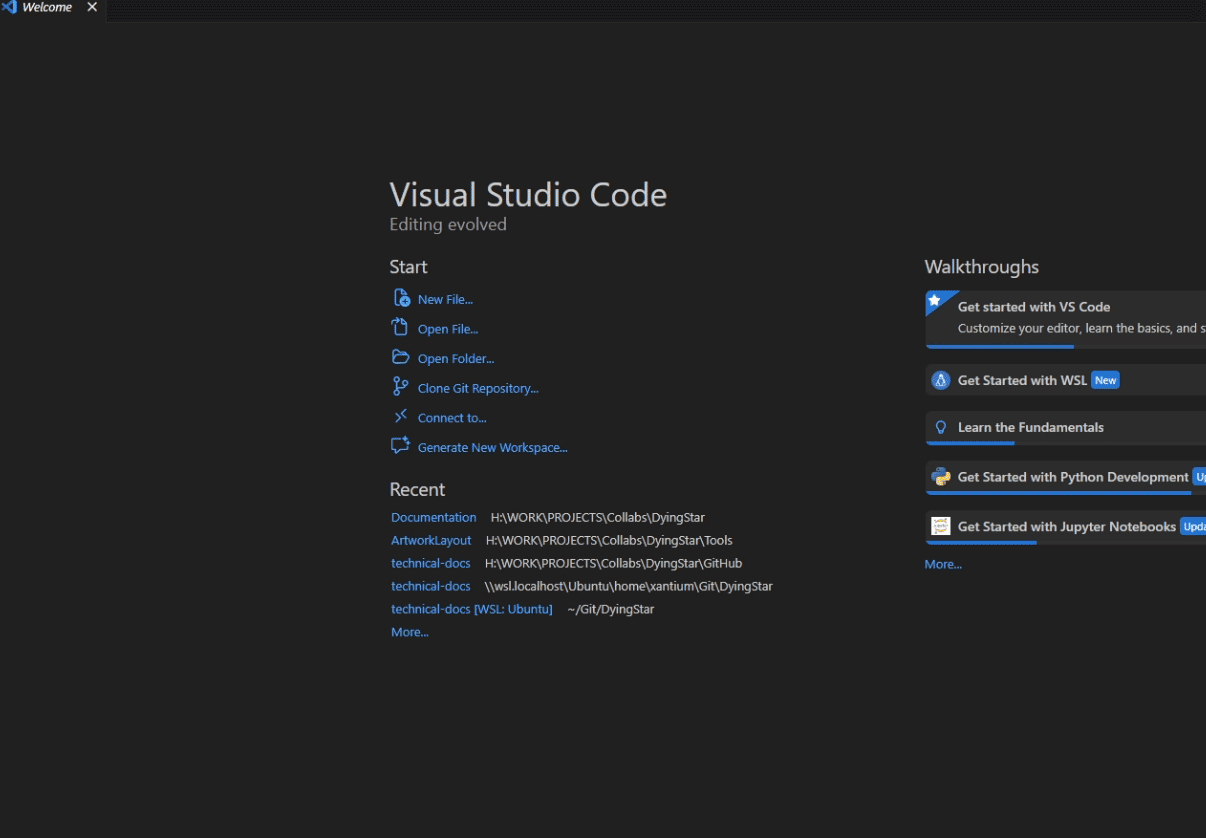
Task: Click the Jupyter Notebooks icon
Action: (x=940, y=526)
